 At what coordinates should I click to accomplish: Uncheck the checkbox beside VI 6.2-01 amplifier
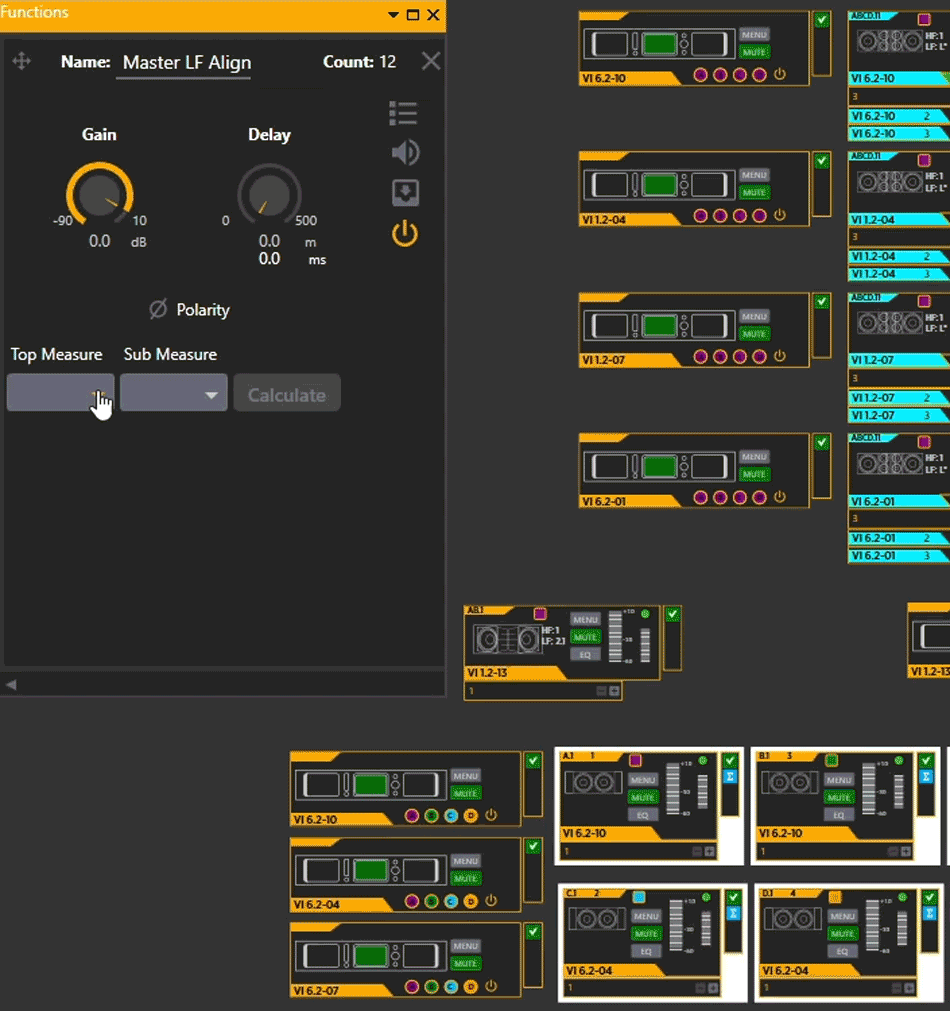click(x=822, y=442)
